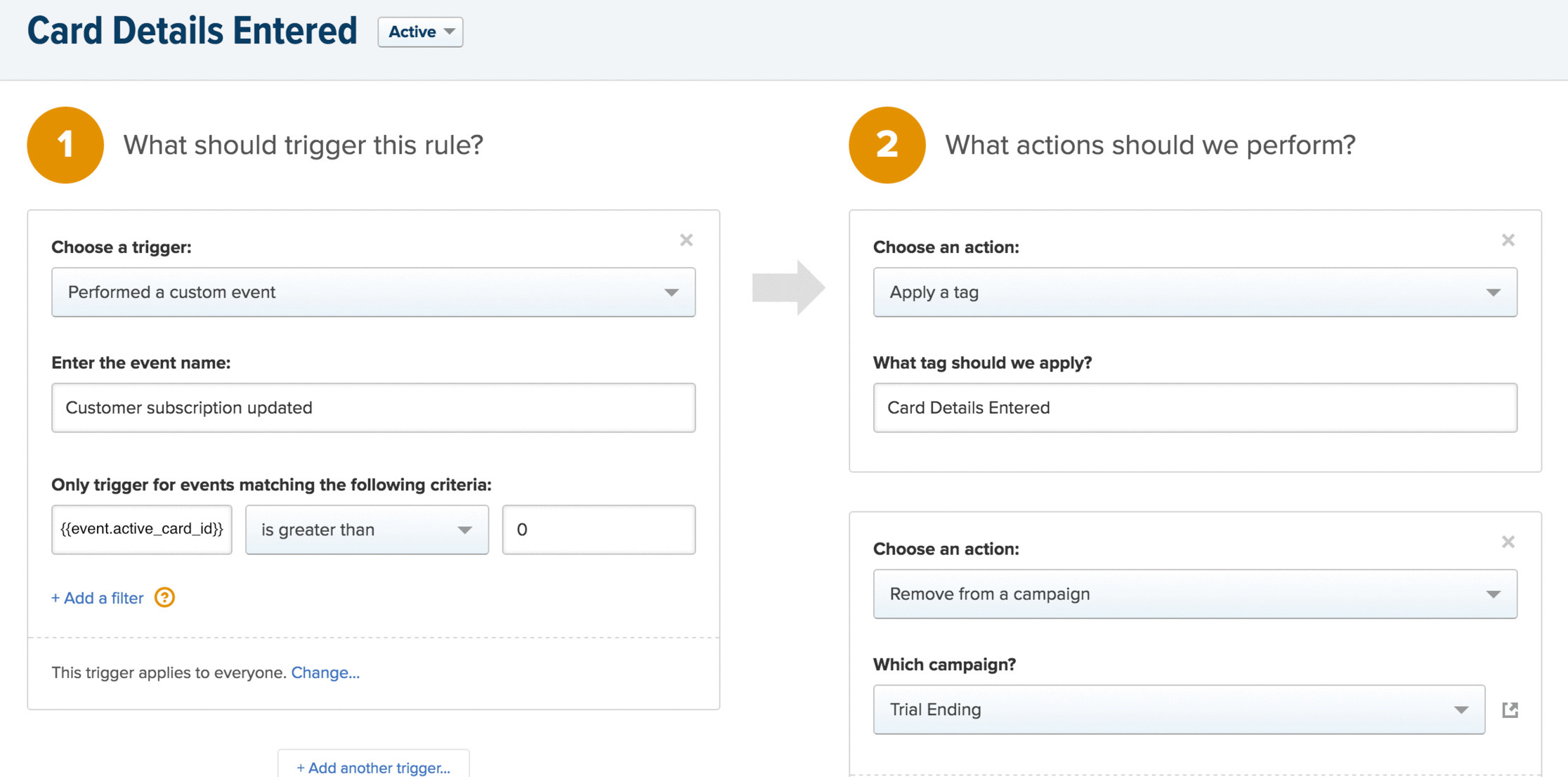1568x777 pixels.
Task: Click the text What should trigger this rule?
Action: pyautogui.click(x=303, y=145)
